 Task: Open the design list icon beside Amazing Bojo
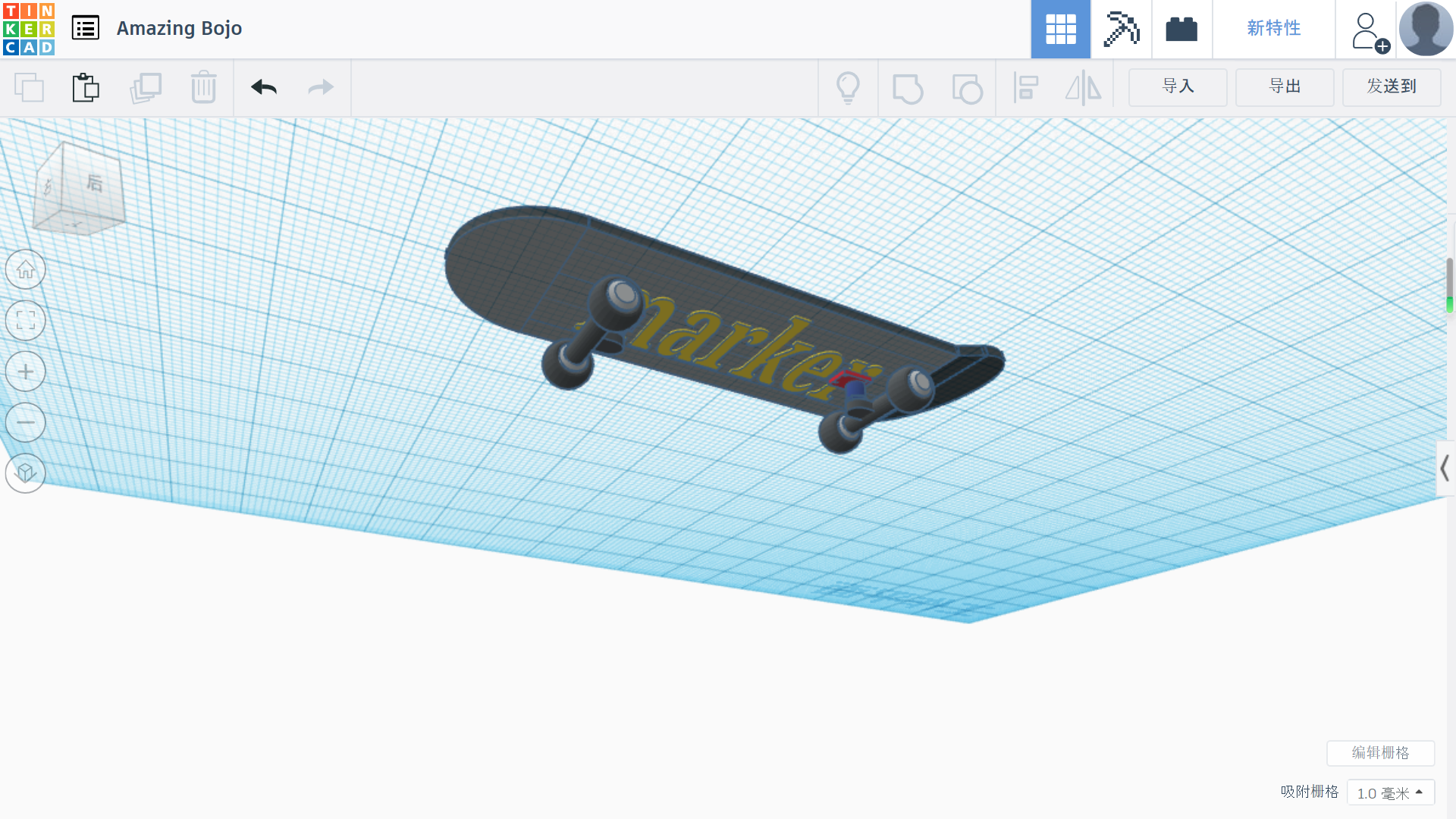click(85, 27)
